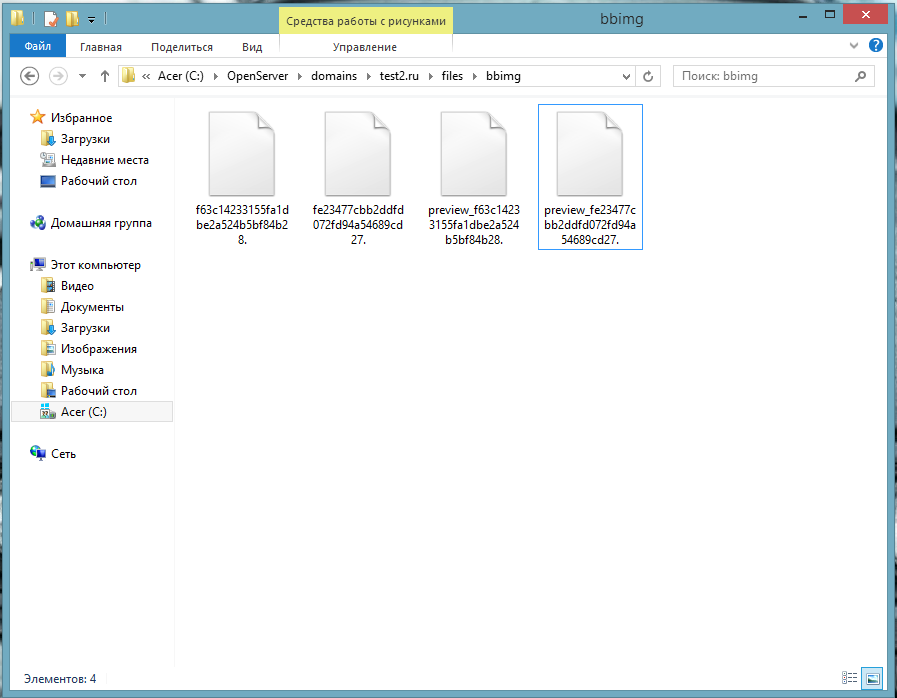The width and height of the screenshot is (897, 698).
Task: Go up one folder level
Action: coord(105,76)
